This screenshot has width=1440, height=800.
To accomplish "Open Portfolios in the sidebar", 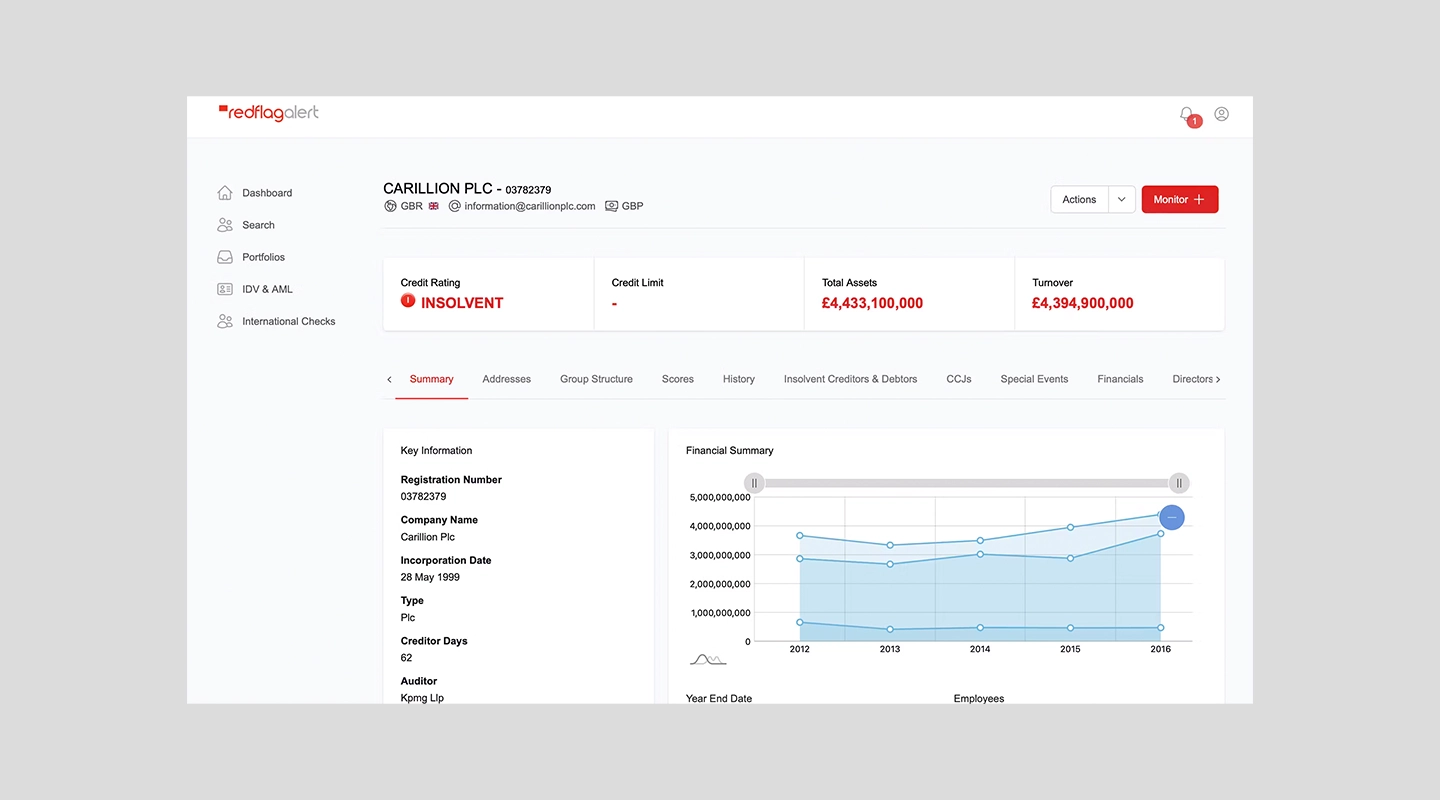I will click(263, 257).
